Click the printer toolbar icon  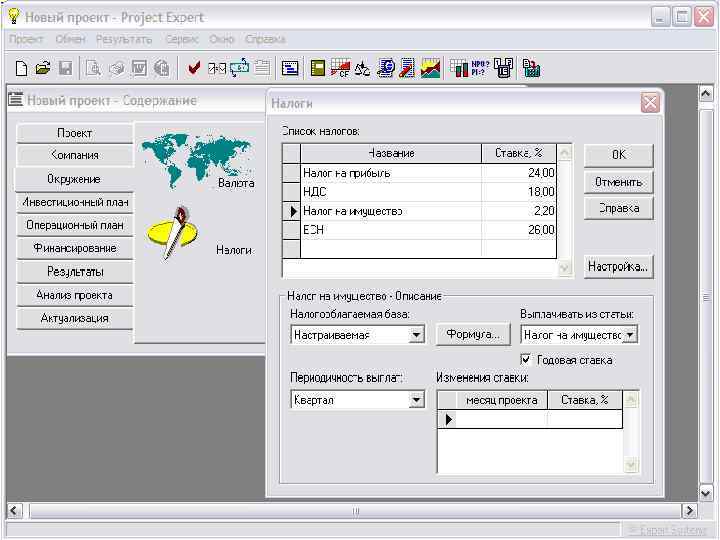pyautogui.click(x=117, y=68)
